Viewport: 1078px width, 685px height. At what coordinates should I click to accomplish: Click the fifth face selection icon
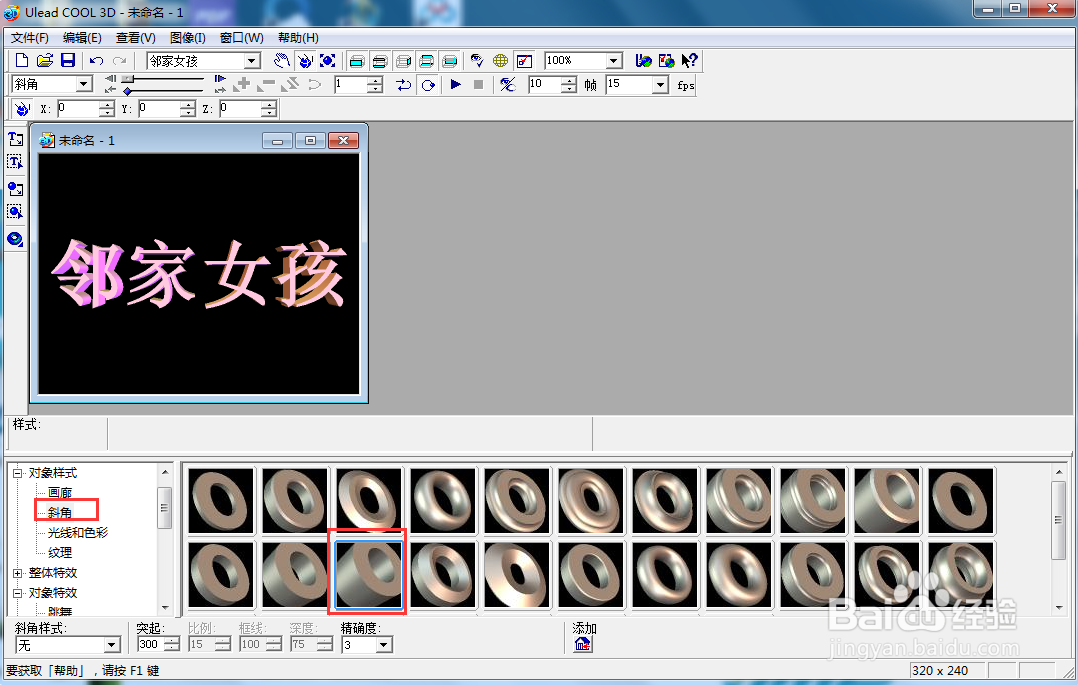click(450, 61)
